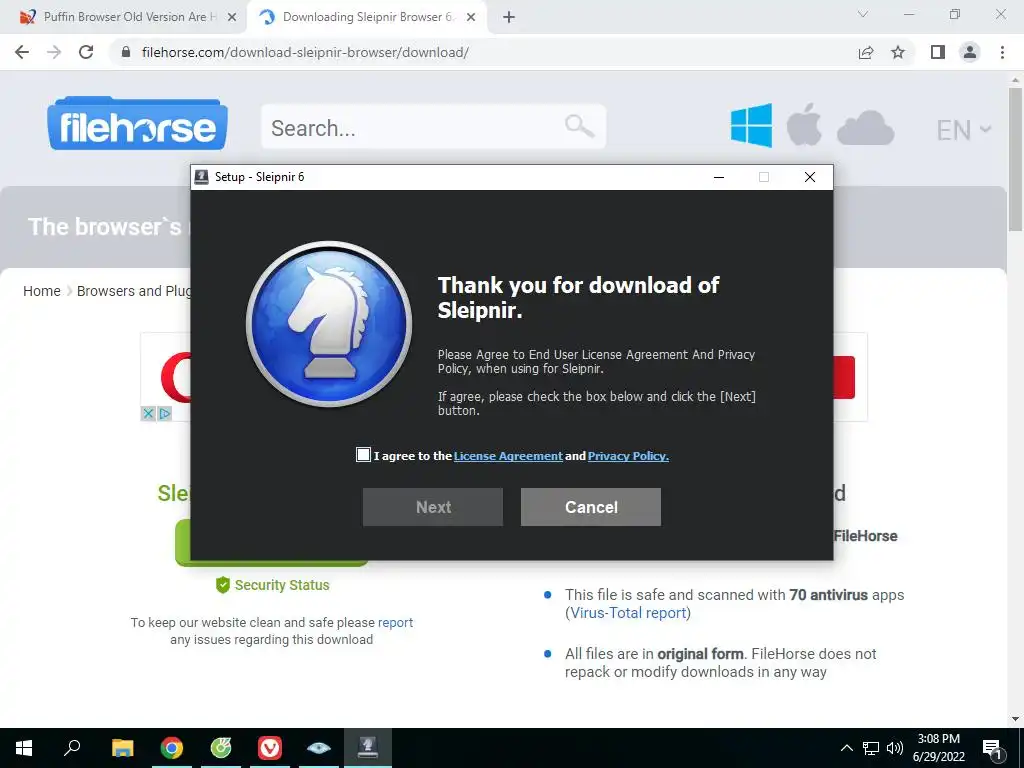Open the Privacy Policy link
Screen dimensions: 1024x768
[x=628, y=456]
